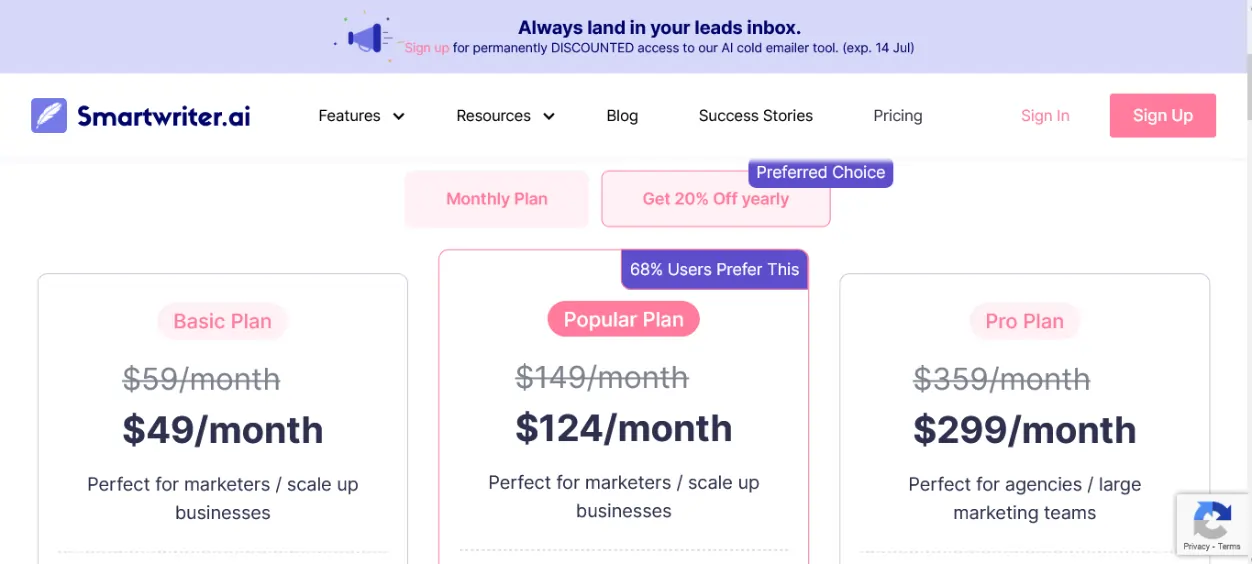Click the Preferred Choice badge

point(820,172)
